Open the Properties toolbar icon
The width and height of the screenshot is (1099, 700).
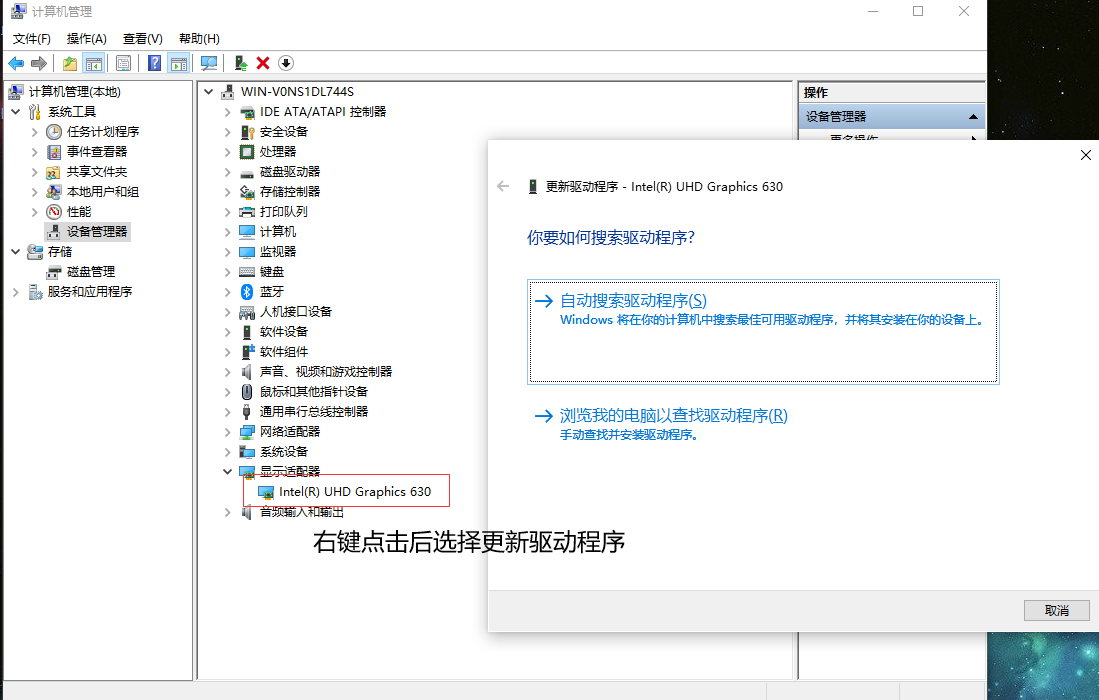click(x=123, y=64)
